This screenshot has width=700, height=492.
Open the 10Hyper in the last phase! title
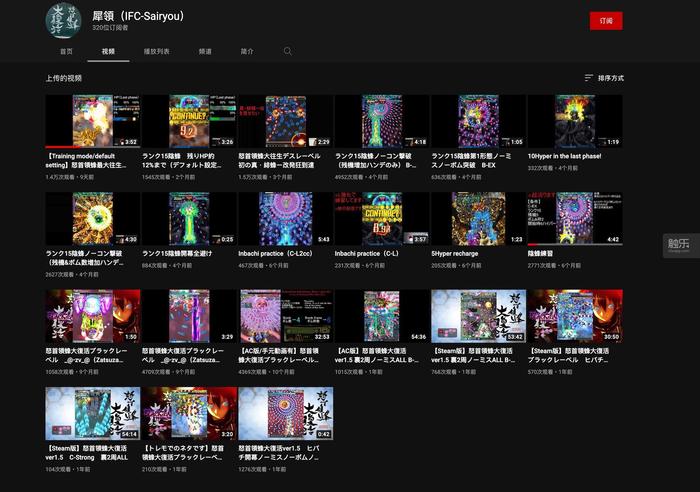click(564, 156)
